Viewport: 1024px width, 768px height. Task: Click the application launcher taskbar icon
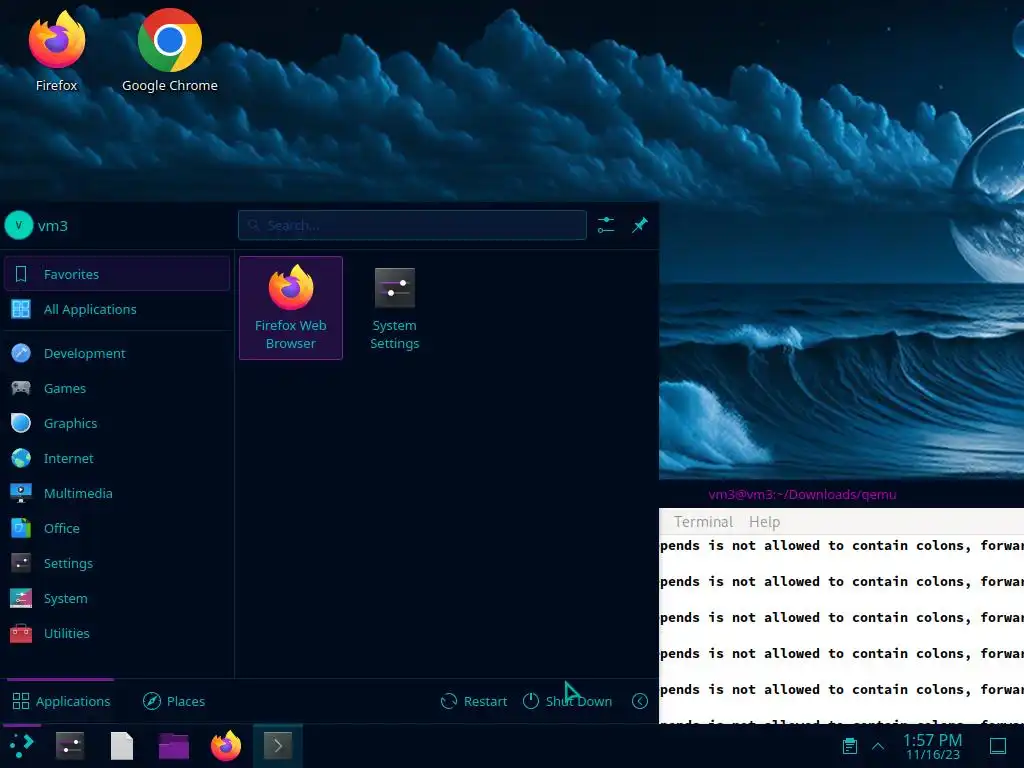point(22,746)
